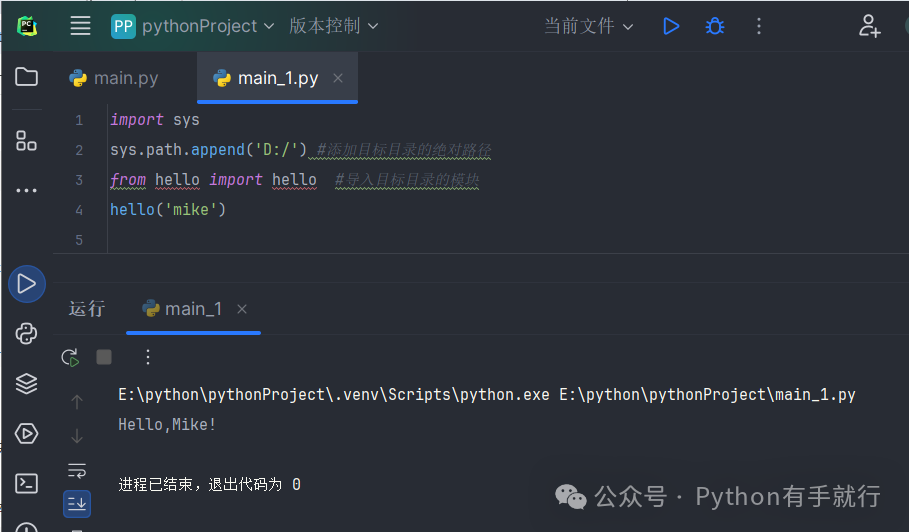Open the Services sidebar icon
Viewport: 909px width, 532px height.
pos(26,433)
